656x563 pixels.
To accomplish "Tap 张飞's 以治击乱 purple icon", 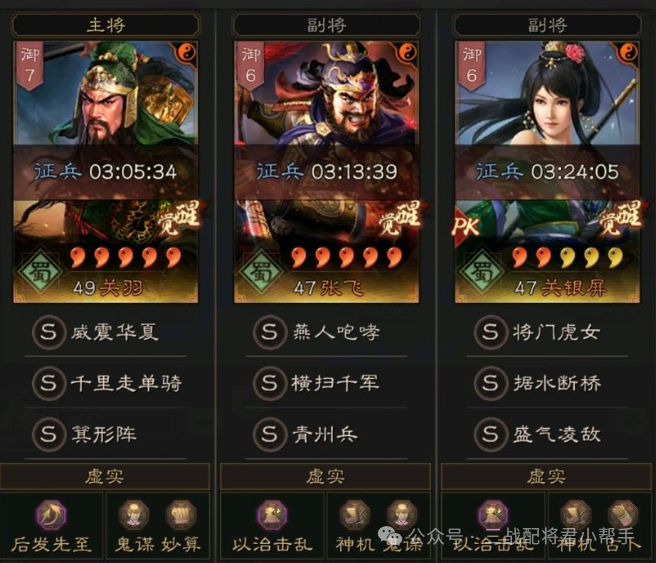I will point(272,515).
